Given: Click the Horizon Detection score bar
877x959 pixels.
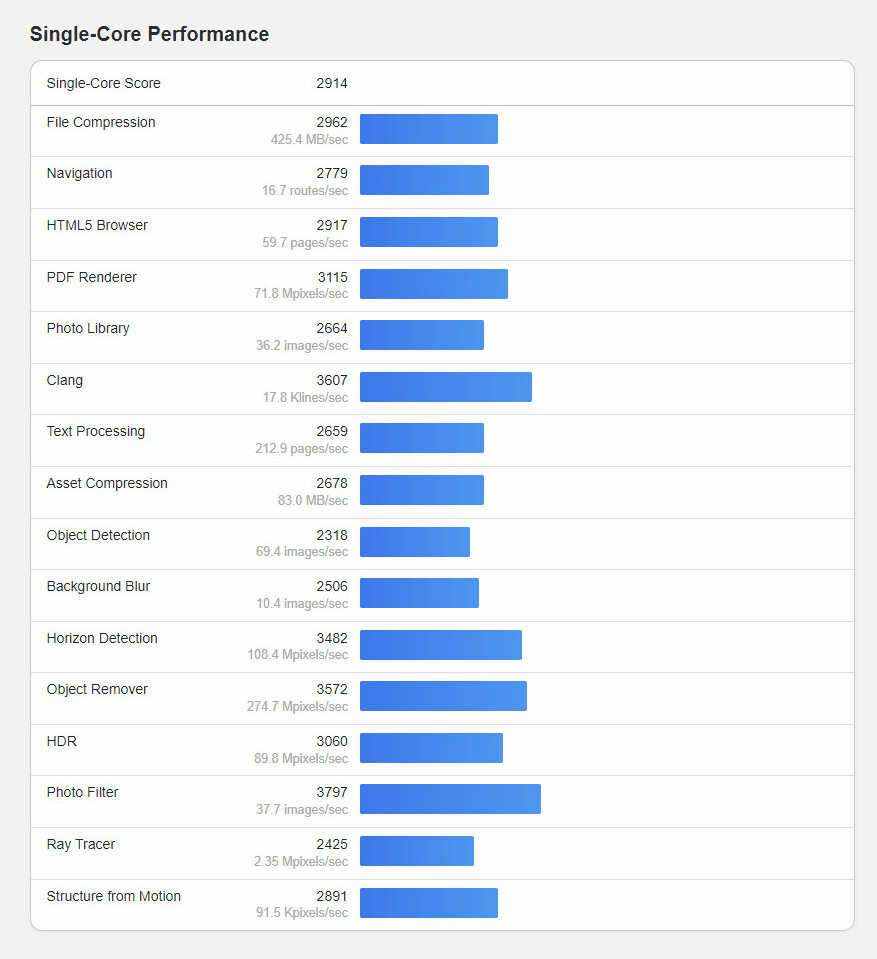Looking at the screenshot, I should click(x=440, y=645).
